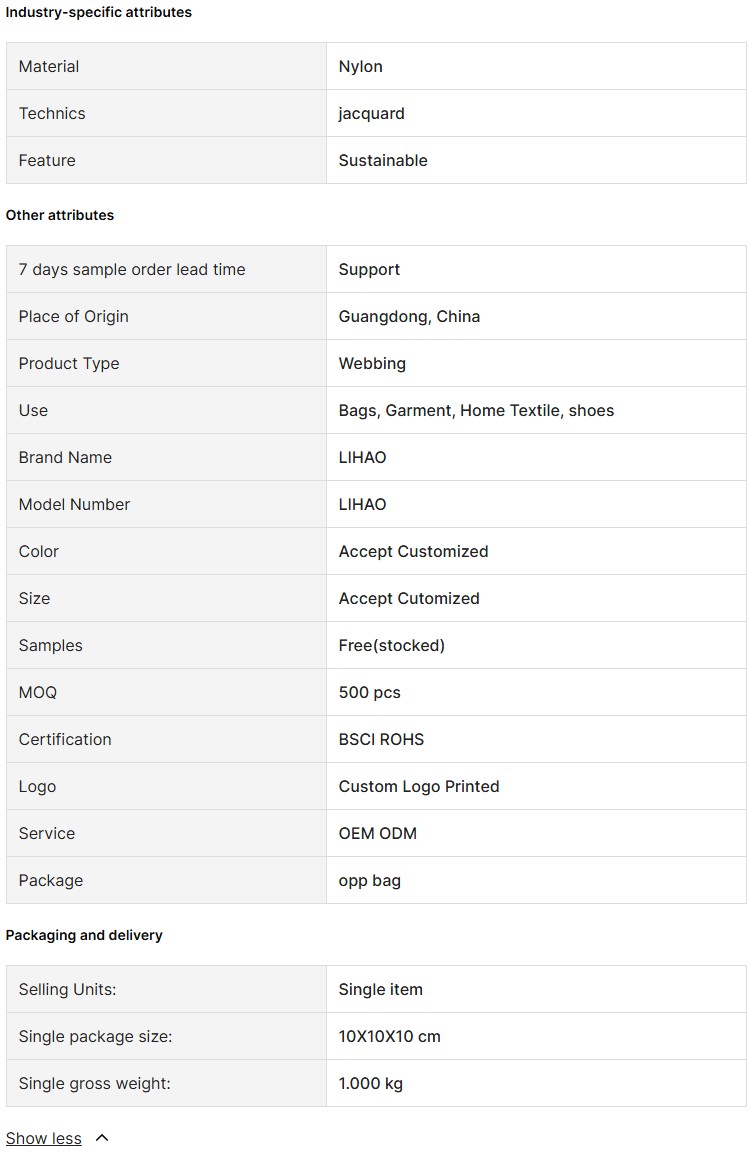The height and width of the screenshot is (1167, 752).
Task: Select the BSCI ROHS certification value
Action: [x=381, y=739]
